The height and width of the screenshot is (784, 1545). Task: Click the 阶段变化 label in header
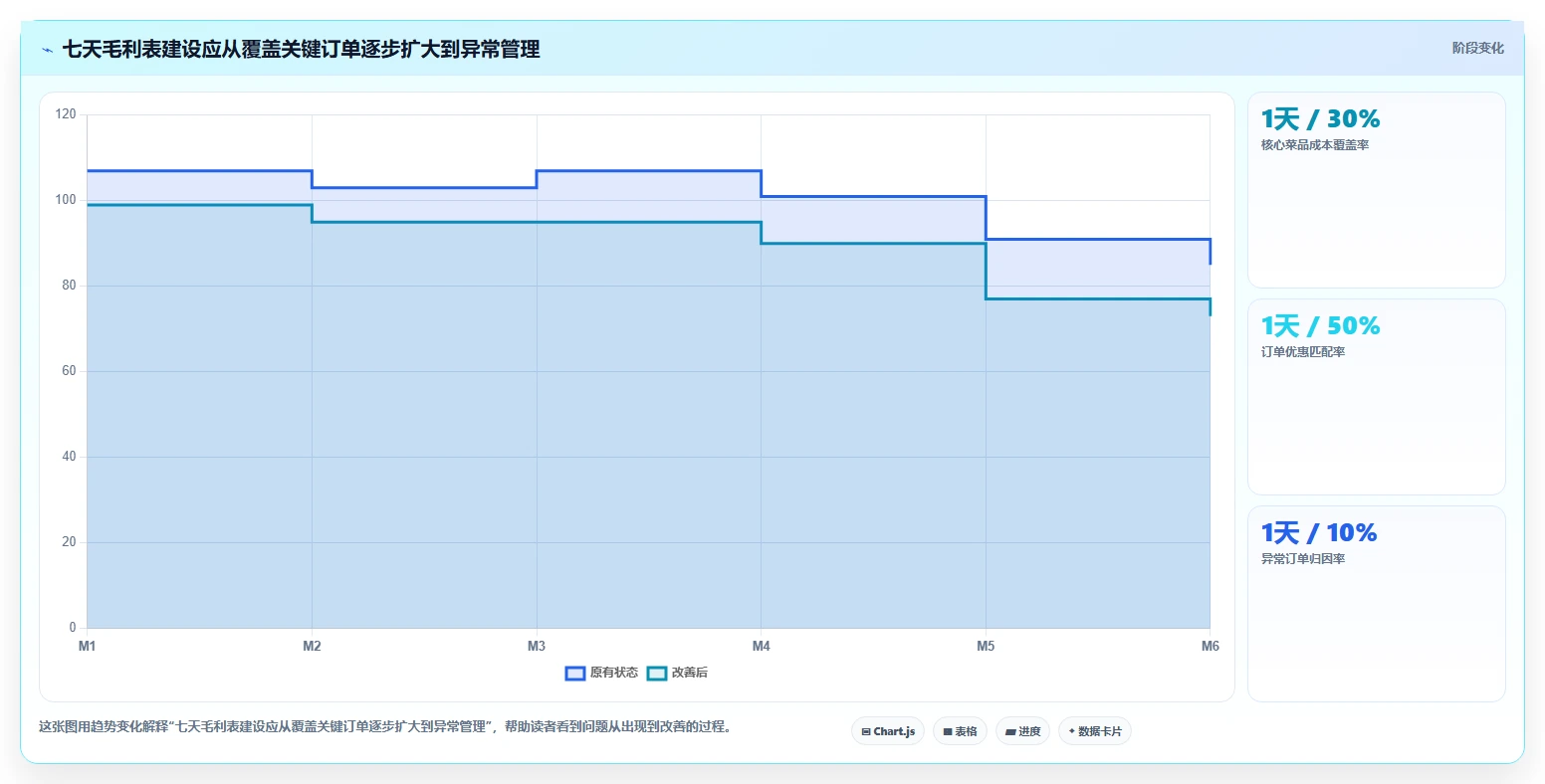[x=1478, y=48]
